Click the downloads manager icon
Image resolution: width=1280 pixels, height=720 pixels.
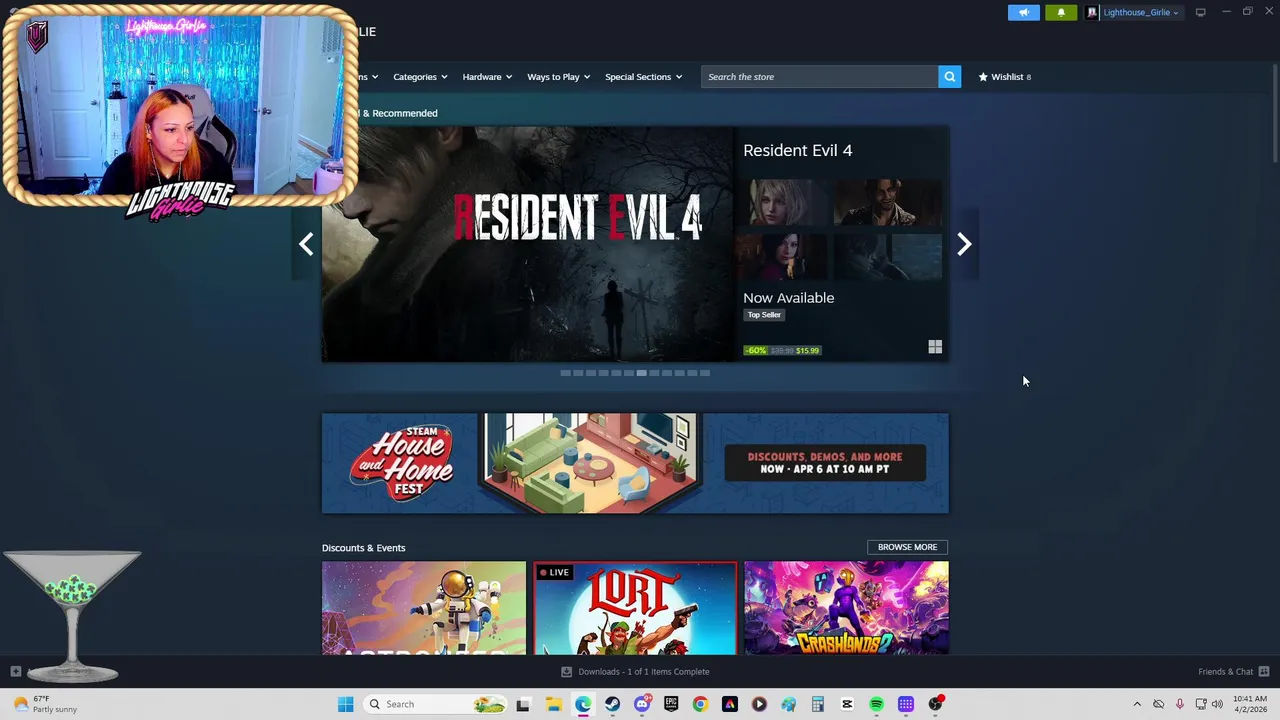point(566,672)
